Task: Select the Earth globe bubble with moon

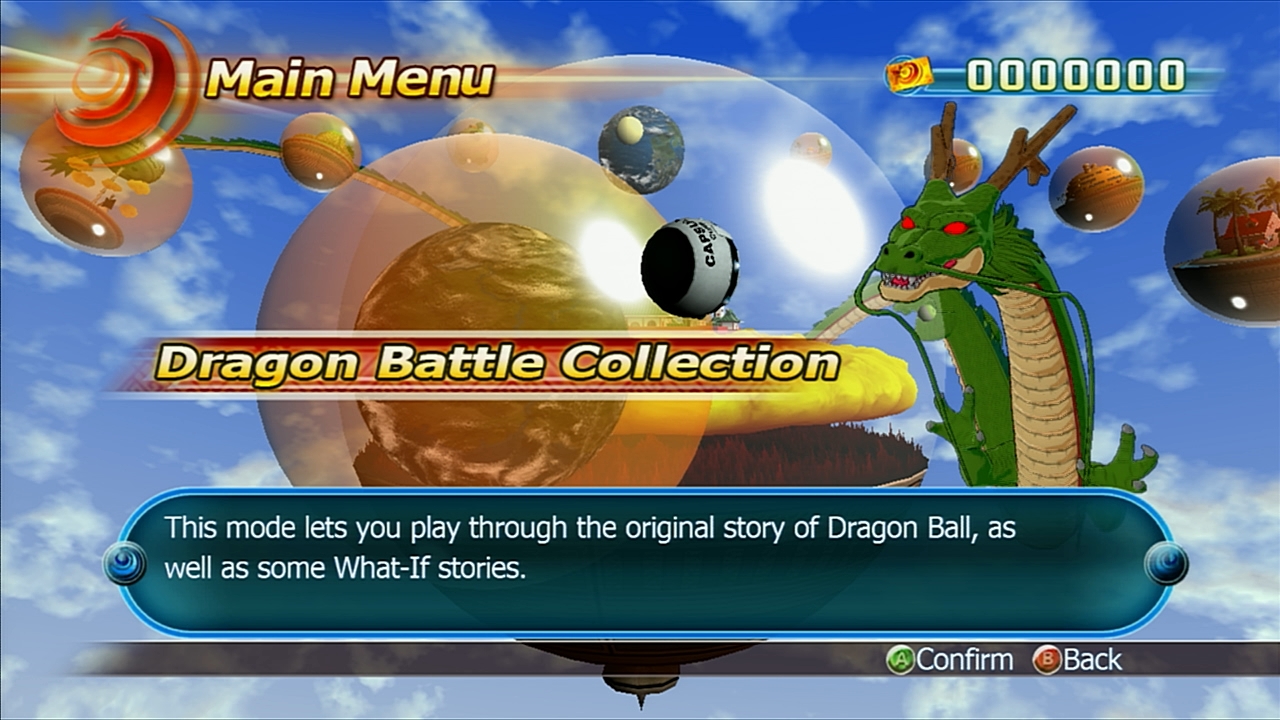Action: pyautogui.click(x=641, y=149)
